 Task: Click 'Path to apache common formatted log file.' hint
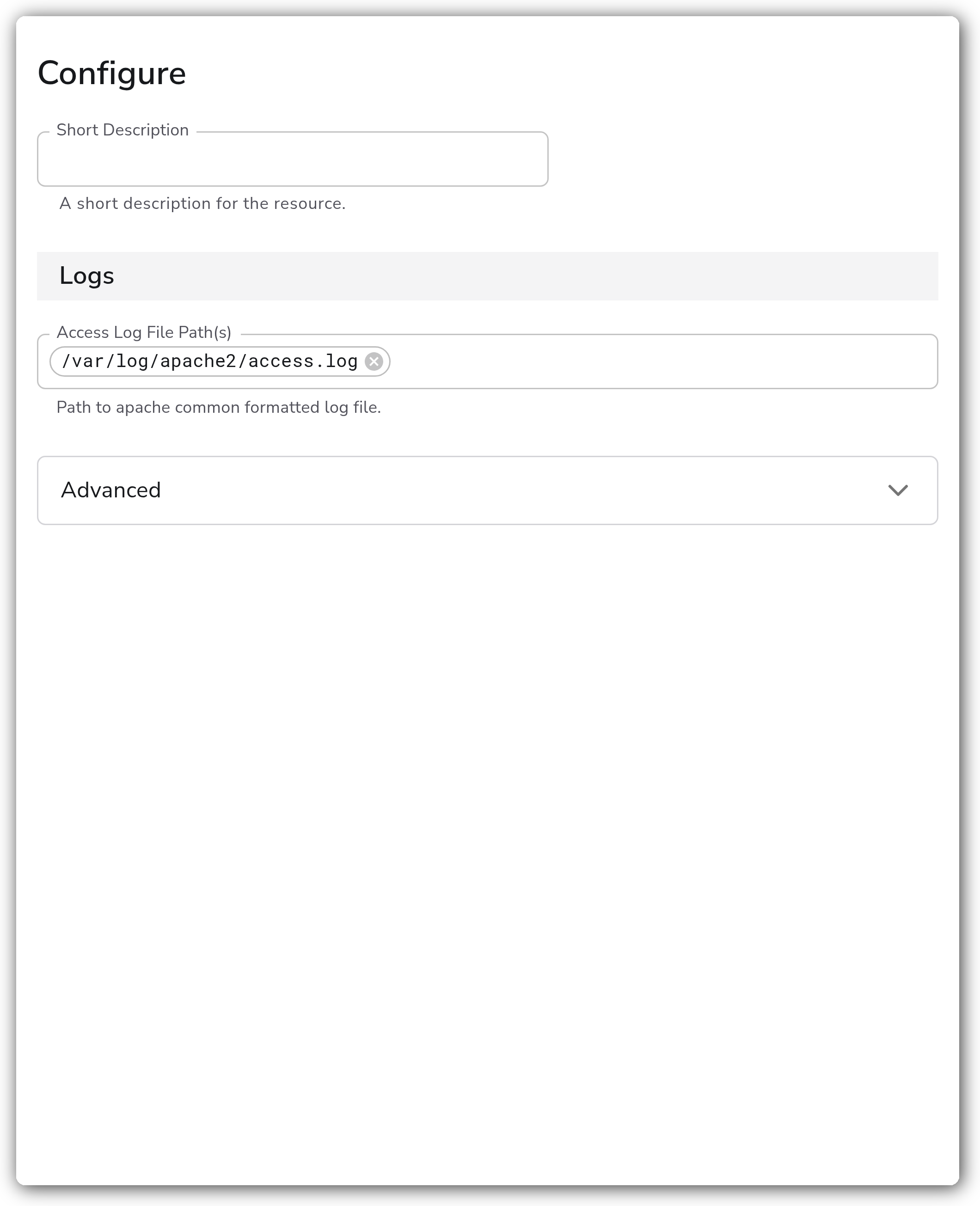click(219, 407)
